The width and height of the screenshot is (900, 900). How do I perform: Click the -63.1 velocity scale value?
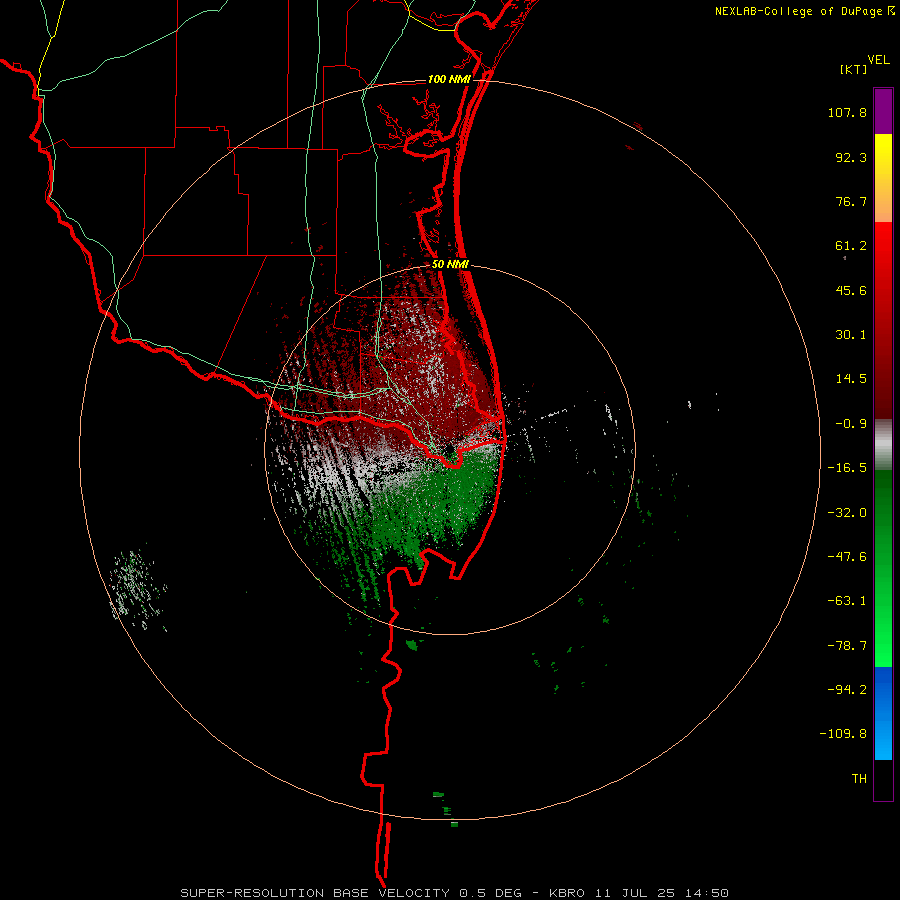[847, 601]
